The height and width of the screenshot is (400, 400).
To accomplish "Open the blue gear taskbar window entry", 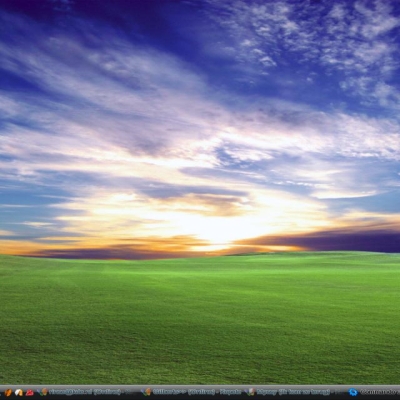I will (x=374, y=392).
